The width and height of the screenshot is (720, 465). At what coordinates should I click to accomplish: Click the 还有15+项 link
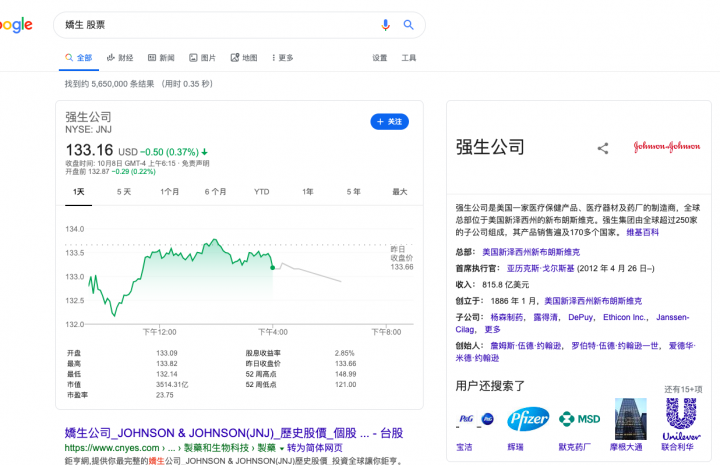[683, 389]
